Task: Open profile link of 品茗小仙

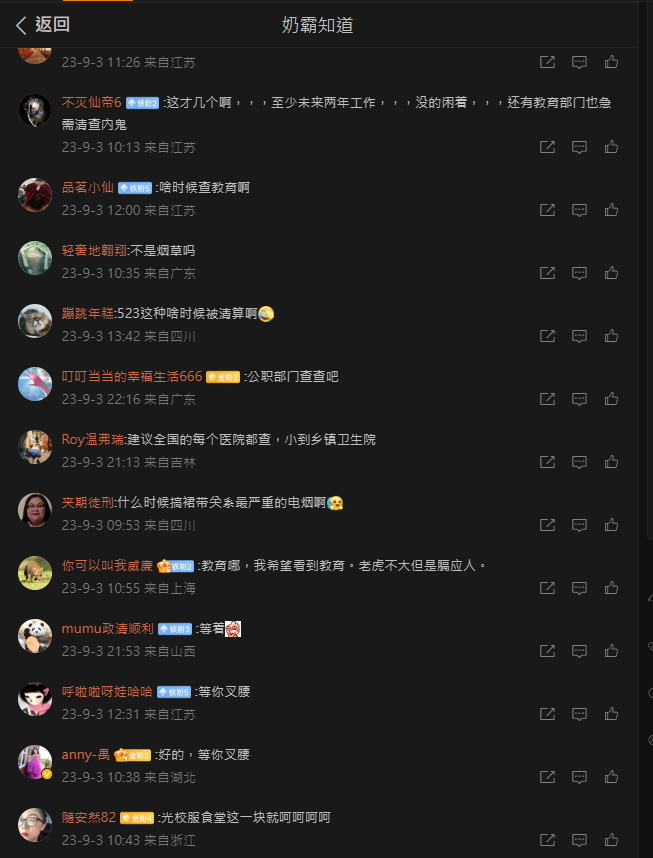Action: click(x=88, y=187)
